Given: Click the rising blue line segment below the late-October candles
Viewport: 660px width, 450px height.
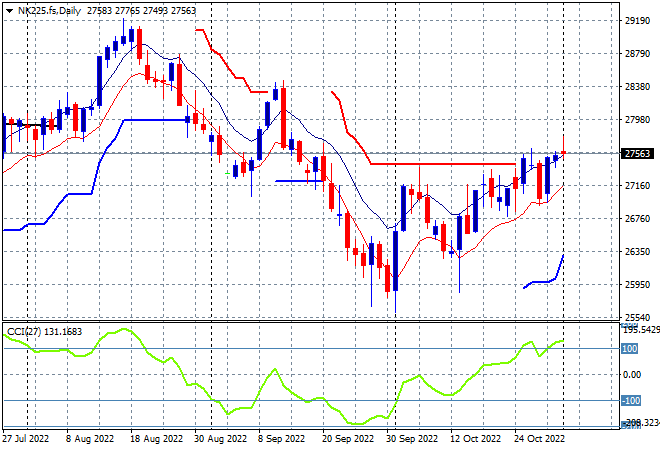Looking at the screenshot, I should pos(543,272).
